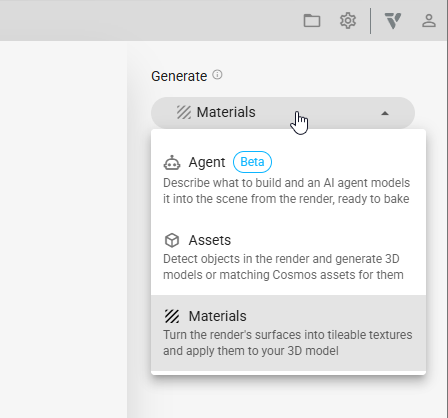Click the robot Agent icon
The width and height of the screenshot is (448, 418).
tap(172, 163)
